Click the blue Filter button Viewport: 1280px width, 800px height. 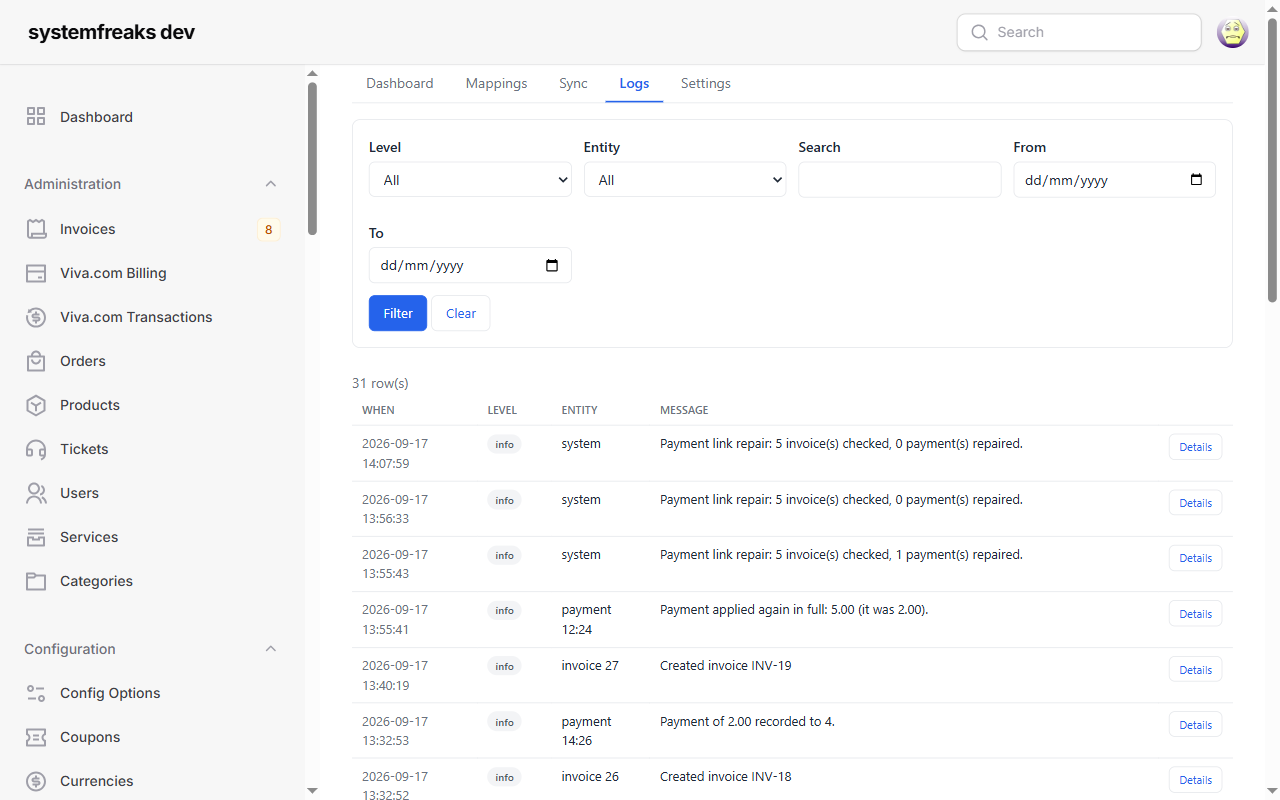[398, 313]
